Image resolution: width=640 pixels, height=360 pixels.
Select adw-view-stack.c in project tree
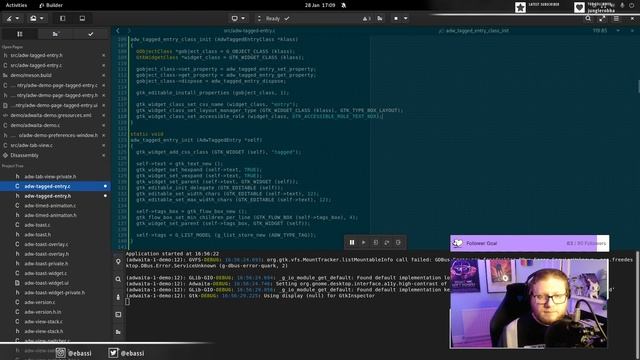[55, 322]
